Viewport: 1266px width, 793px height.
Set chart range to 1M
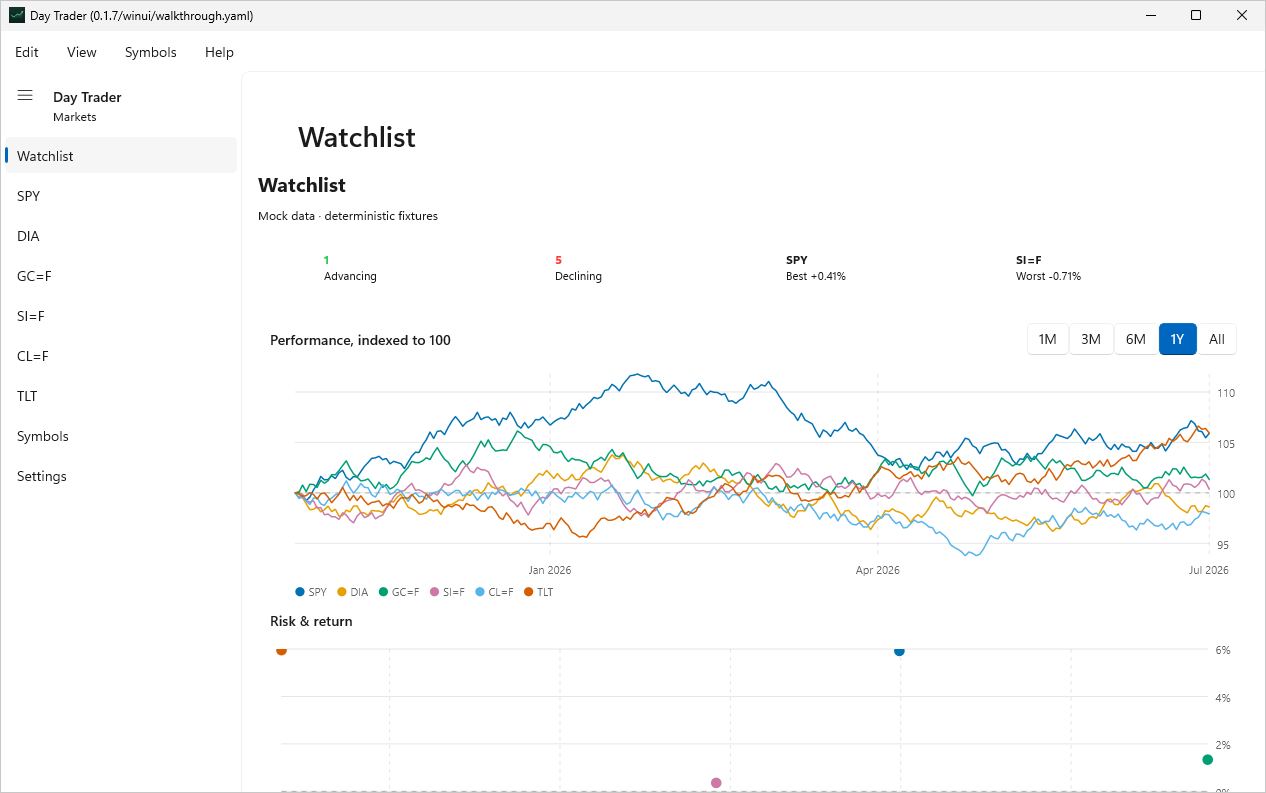point(1048,339)
